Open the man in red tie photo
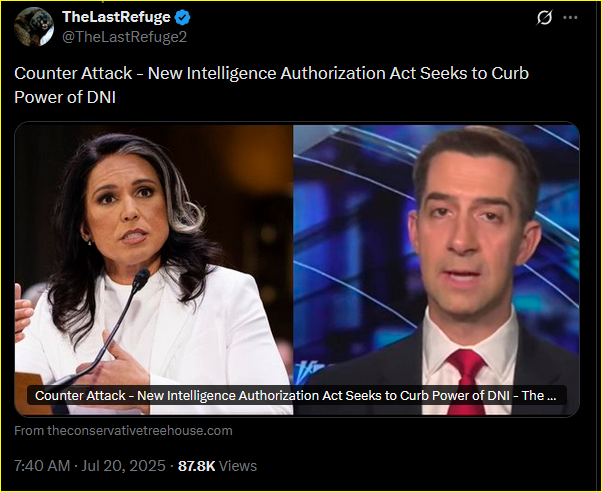This screenshot has height=492, width=602. [x=437, y=270]
